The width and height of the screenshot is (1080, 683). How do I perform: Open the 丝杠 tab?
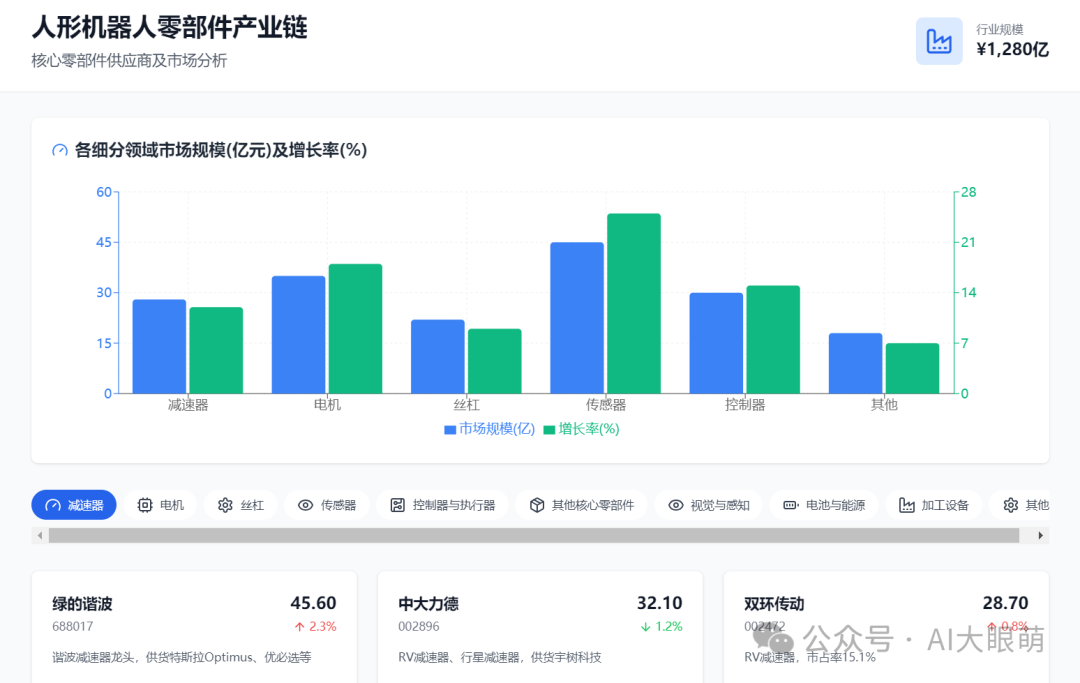coord(241,505)
